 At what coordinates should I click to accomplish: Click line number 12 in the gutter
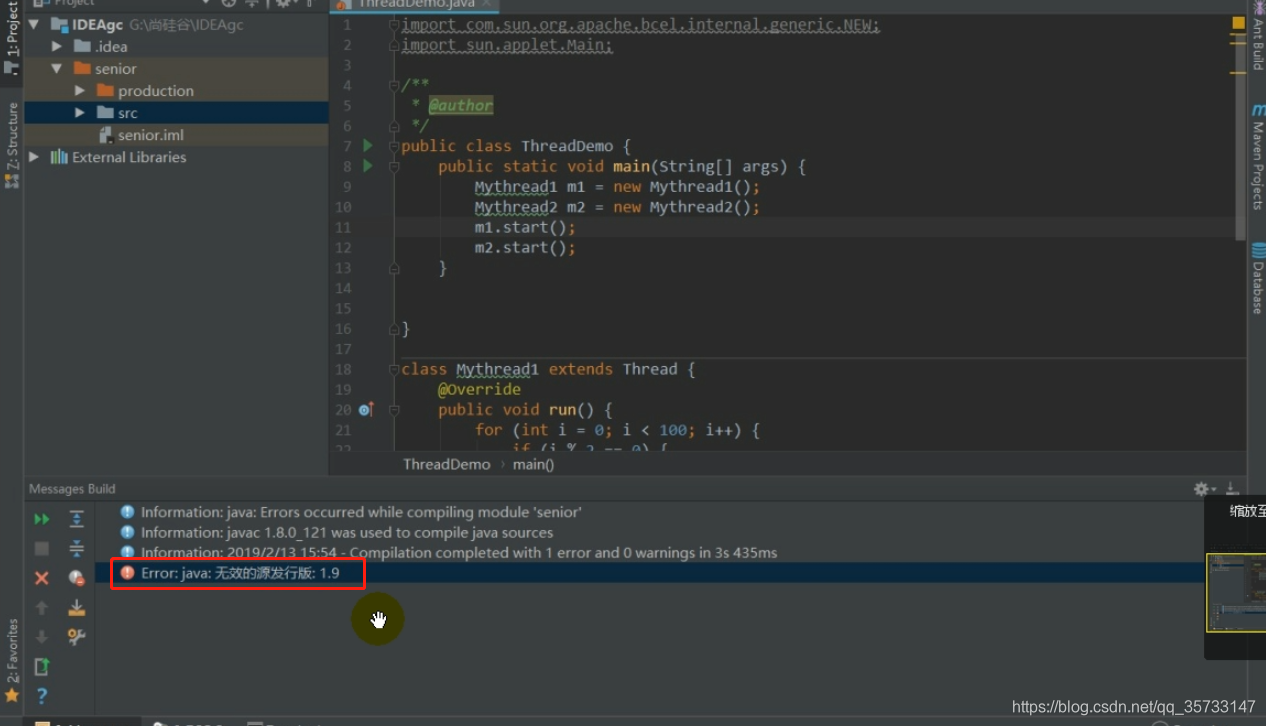(343, 247)
